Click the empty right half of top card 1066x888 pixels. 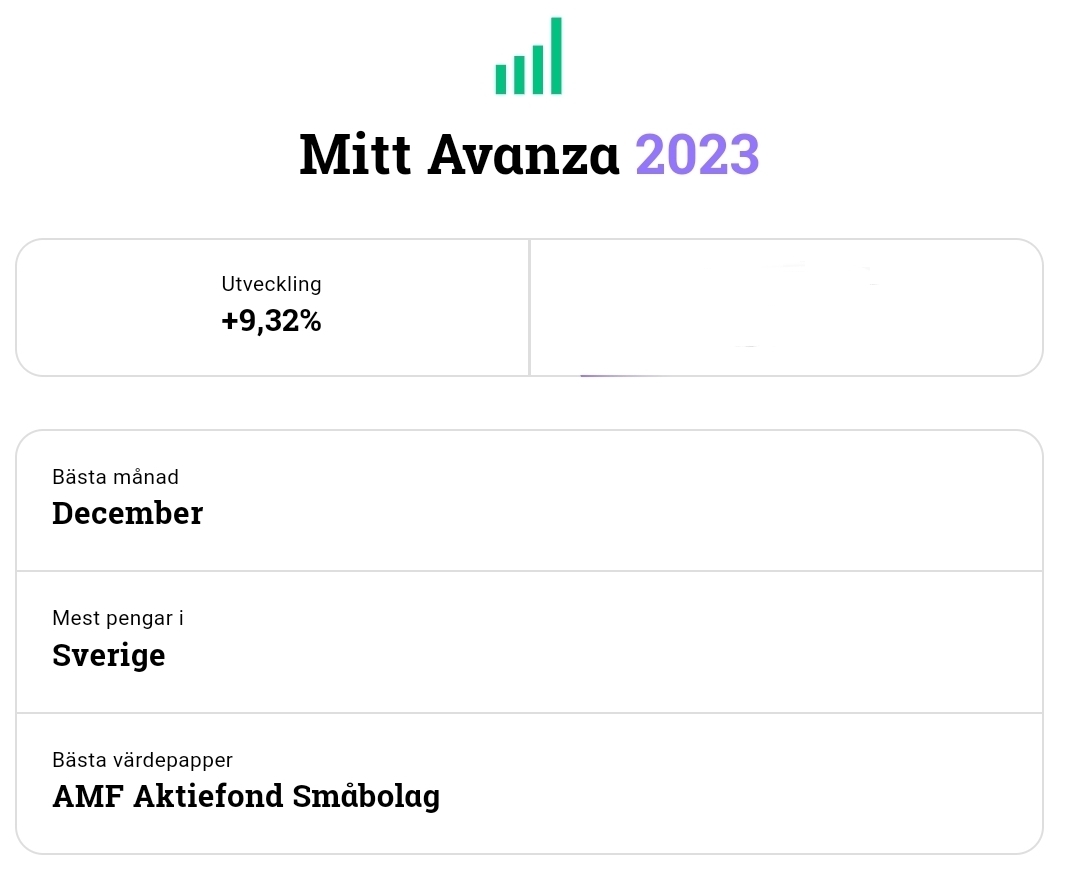tap(786, 308)
